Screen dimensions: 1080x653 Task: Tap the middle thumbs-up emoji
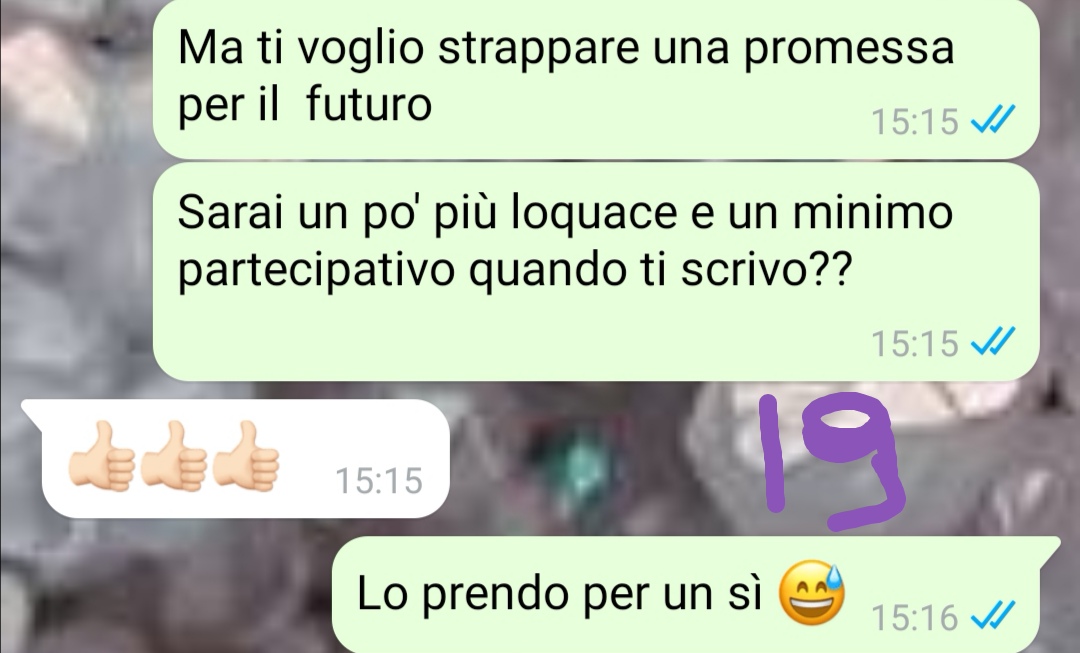[x=173, y=457]
